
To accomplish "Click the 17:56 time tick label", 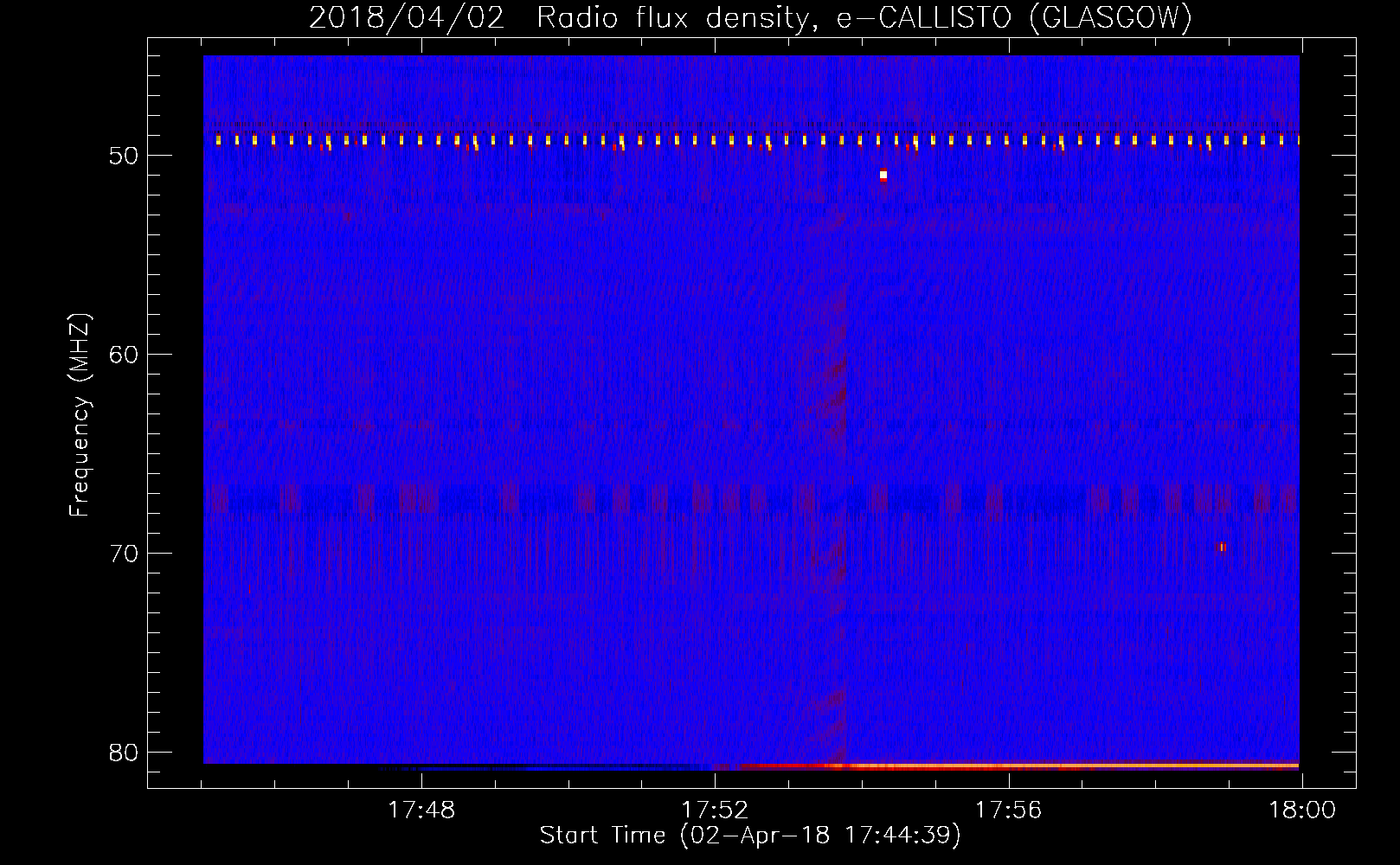I will coord(1008,811).
